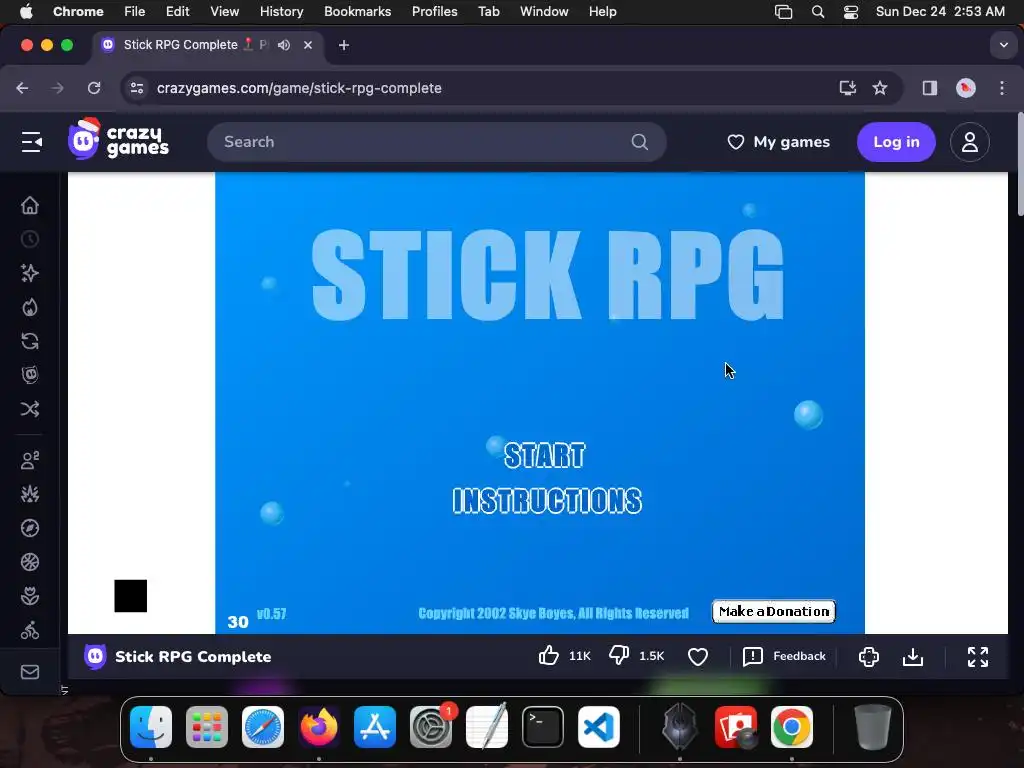Open Finder from the Dock
Viewport: 1024px width, 768px height.
tap(151, 727)
